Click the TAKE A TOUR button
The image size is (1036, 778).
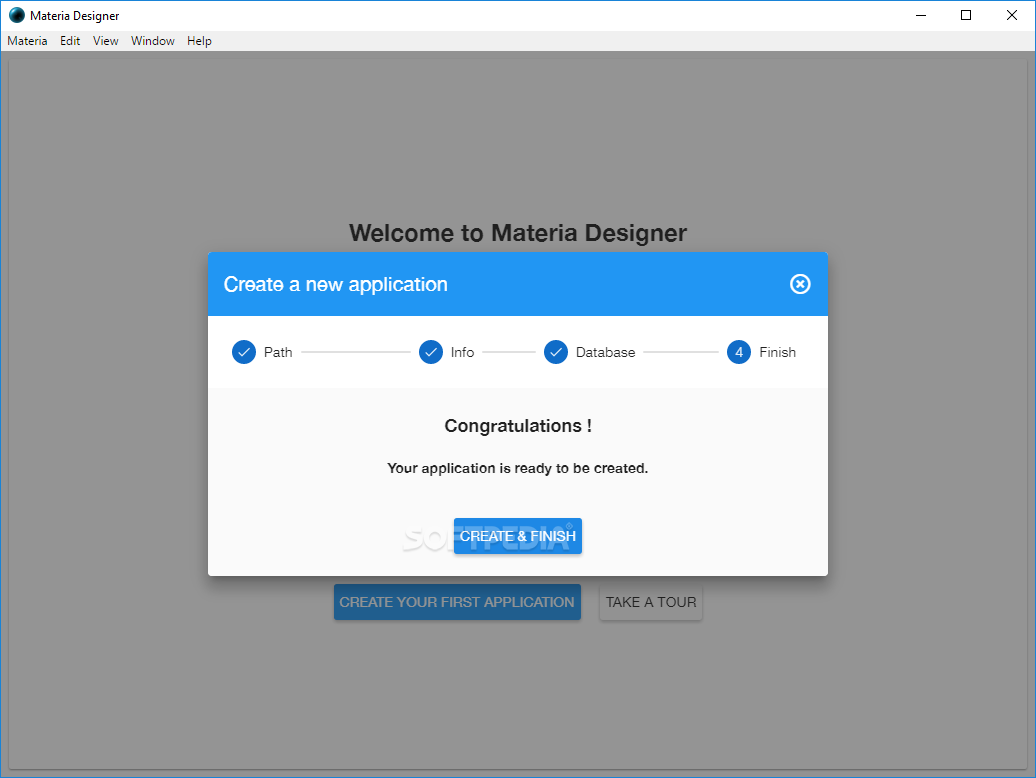pyautogui.click(x=651, y=602)
